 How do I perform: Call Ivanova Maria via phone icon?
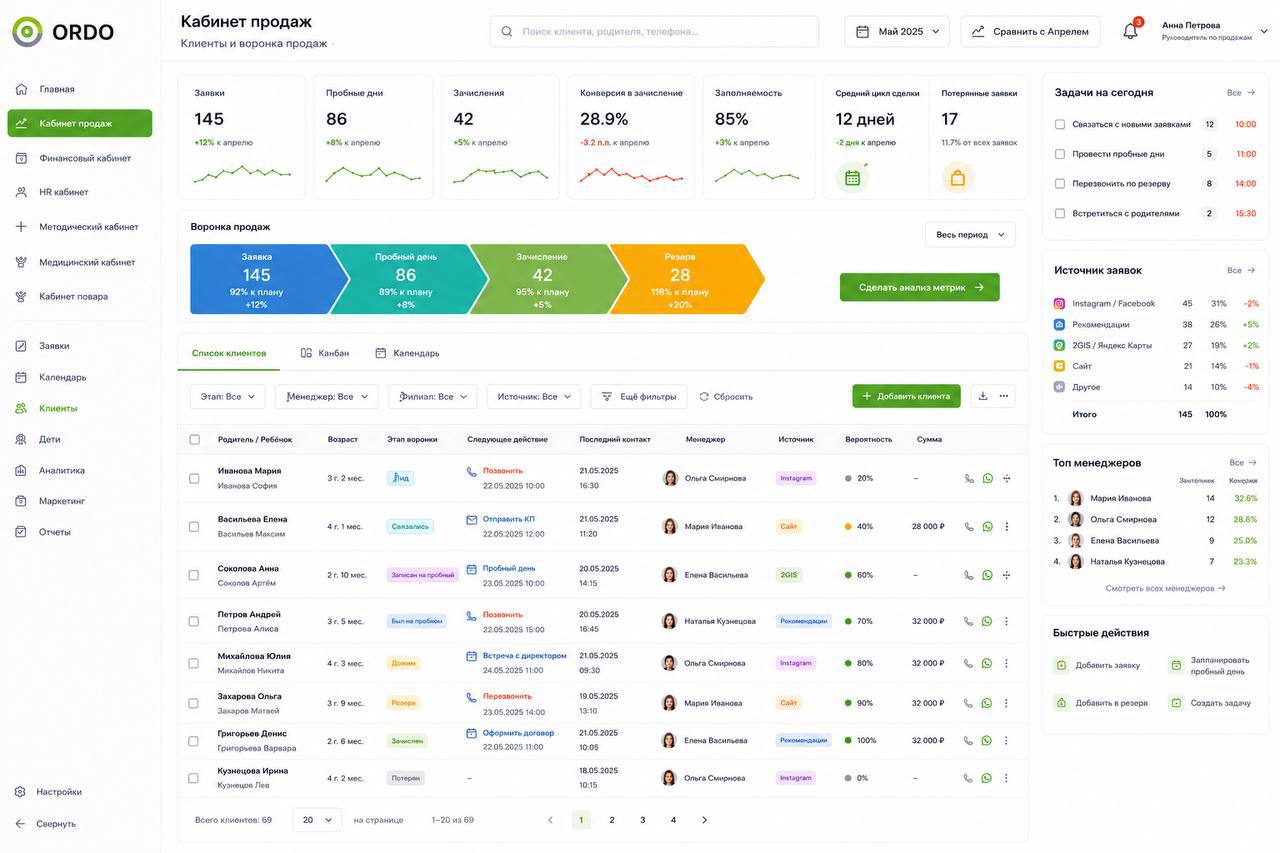pyautogui.click(x=968, y=478)
